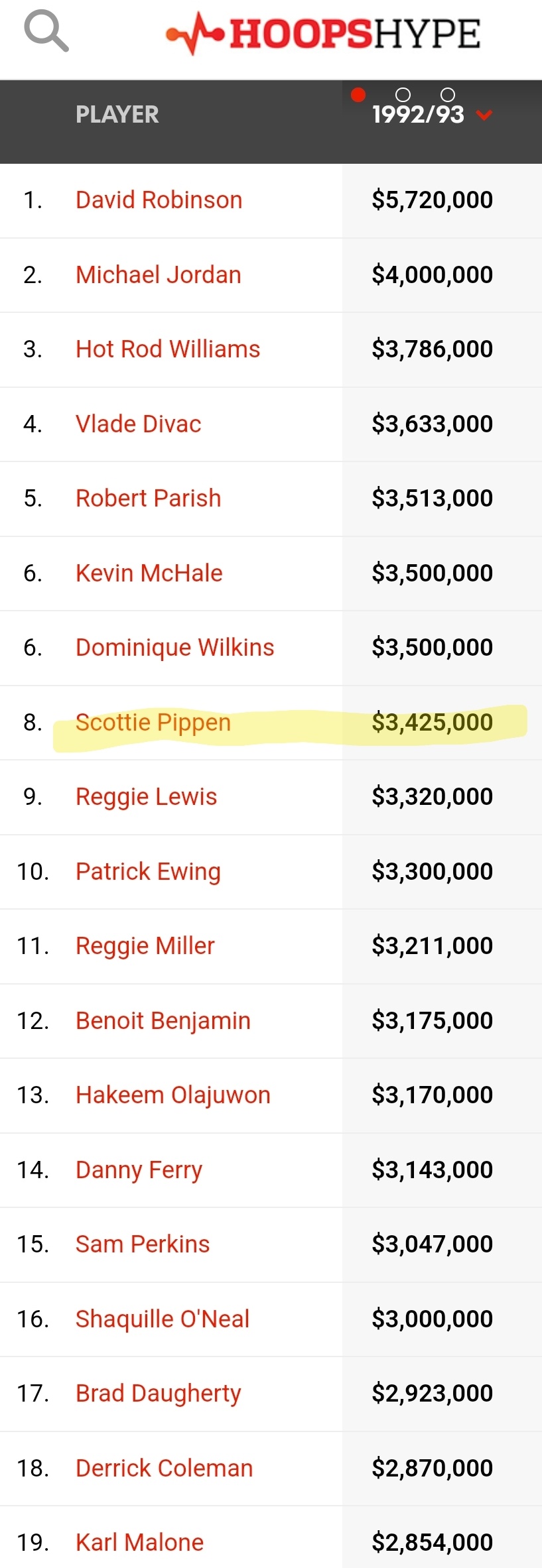542x1568 pixels.
Task: Expand the season dropdown arrow next to 1992/93
Action: tap(484, 115)
